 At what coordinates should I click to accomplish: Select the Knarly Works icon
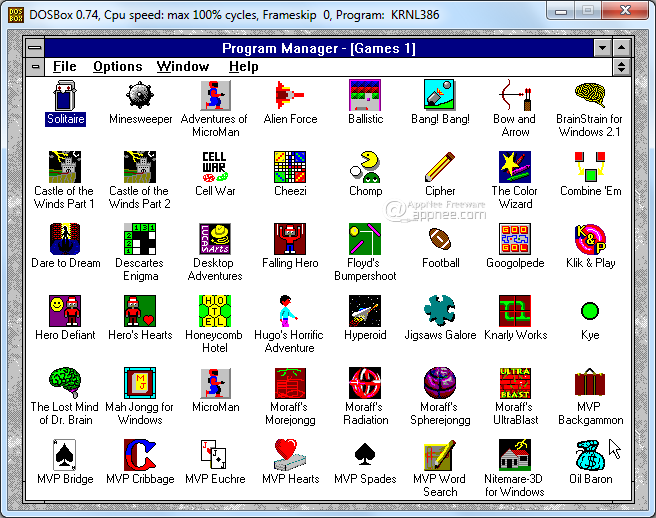coord(515,311)
